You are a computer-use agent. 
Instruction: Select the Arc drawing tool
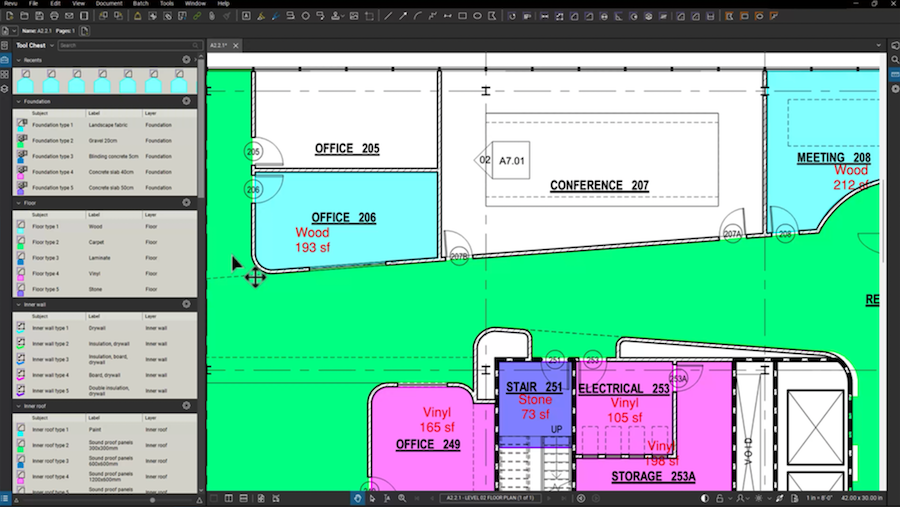[x=418, y=16]
